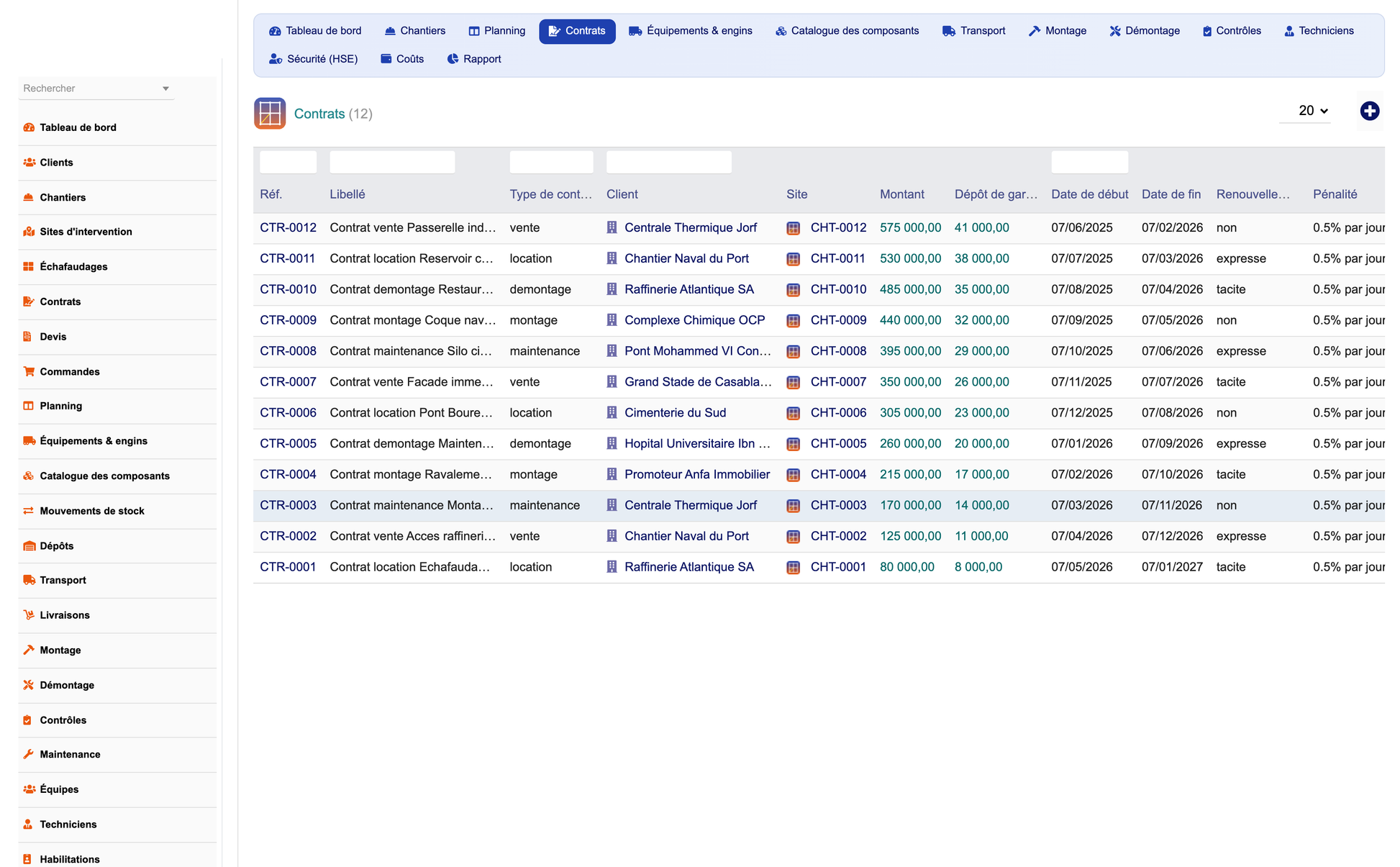Click the Contrats sidebar signature icon

29,301
